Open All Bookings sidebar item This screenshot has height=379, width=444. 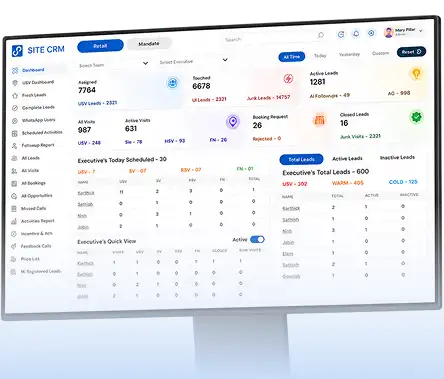coord(33,183)
